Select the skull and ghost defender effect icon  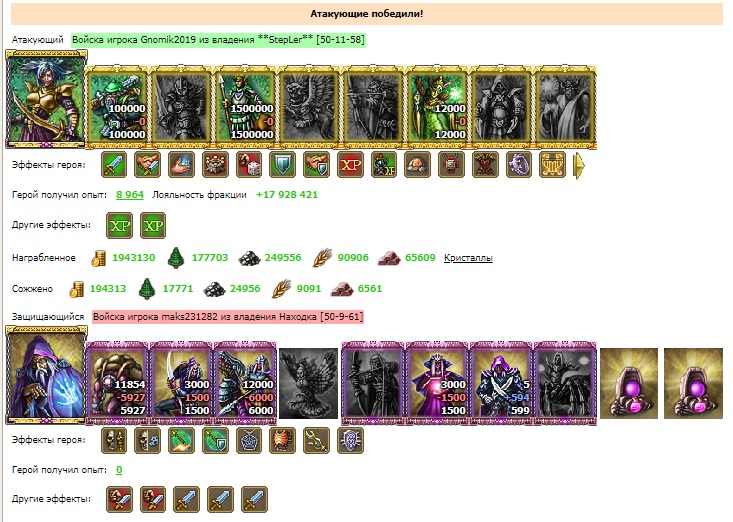tap(148, 440)
